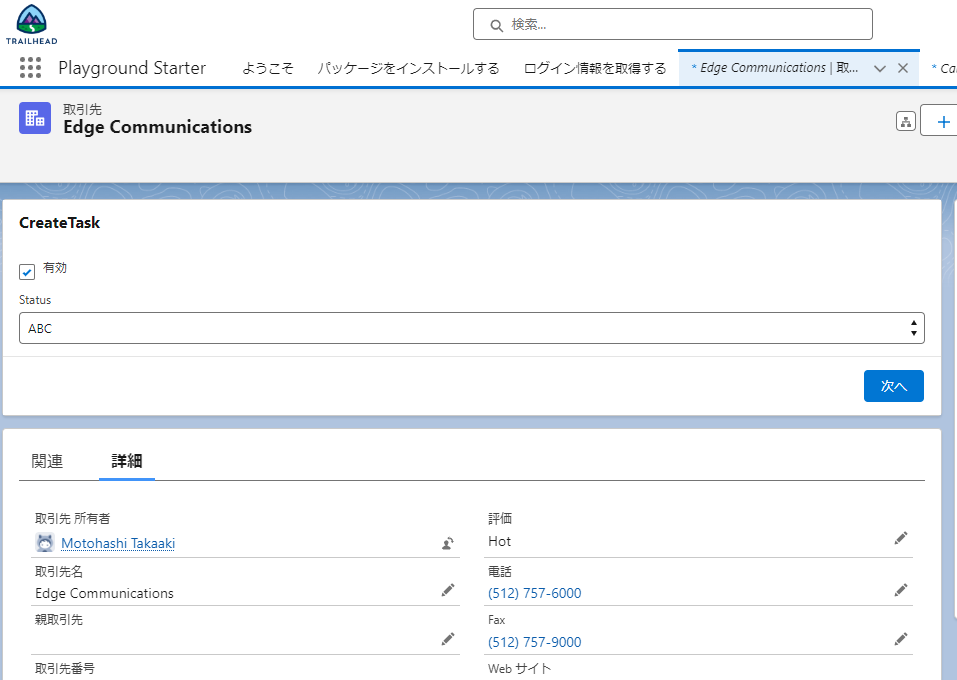Image resolution: width=957 pixels, height=680 pixels.
Task: Open パッケージをインストールする tab
Action: [x=408, y=68]
